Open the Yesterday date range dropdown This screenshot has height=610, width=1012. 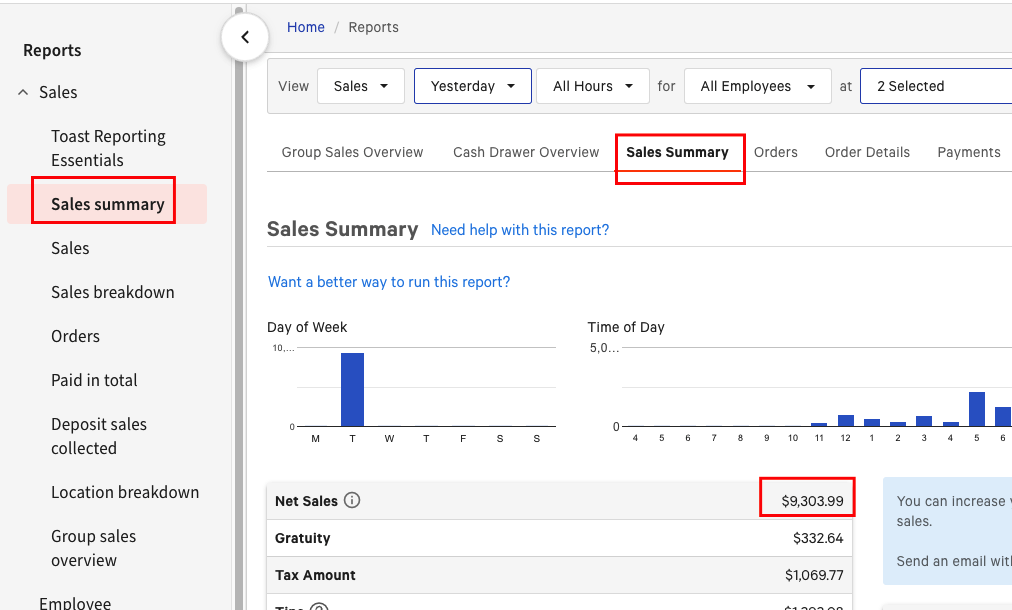[472, 86]
